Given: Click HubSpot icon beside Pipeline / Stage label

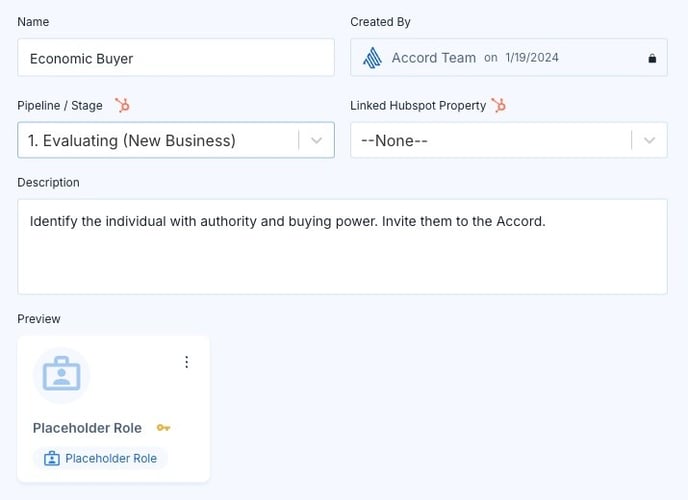Looking at the screenshot, I should point(122,105).
